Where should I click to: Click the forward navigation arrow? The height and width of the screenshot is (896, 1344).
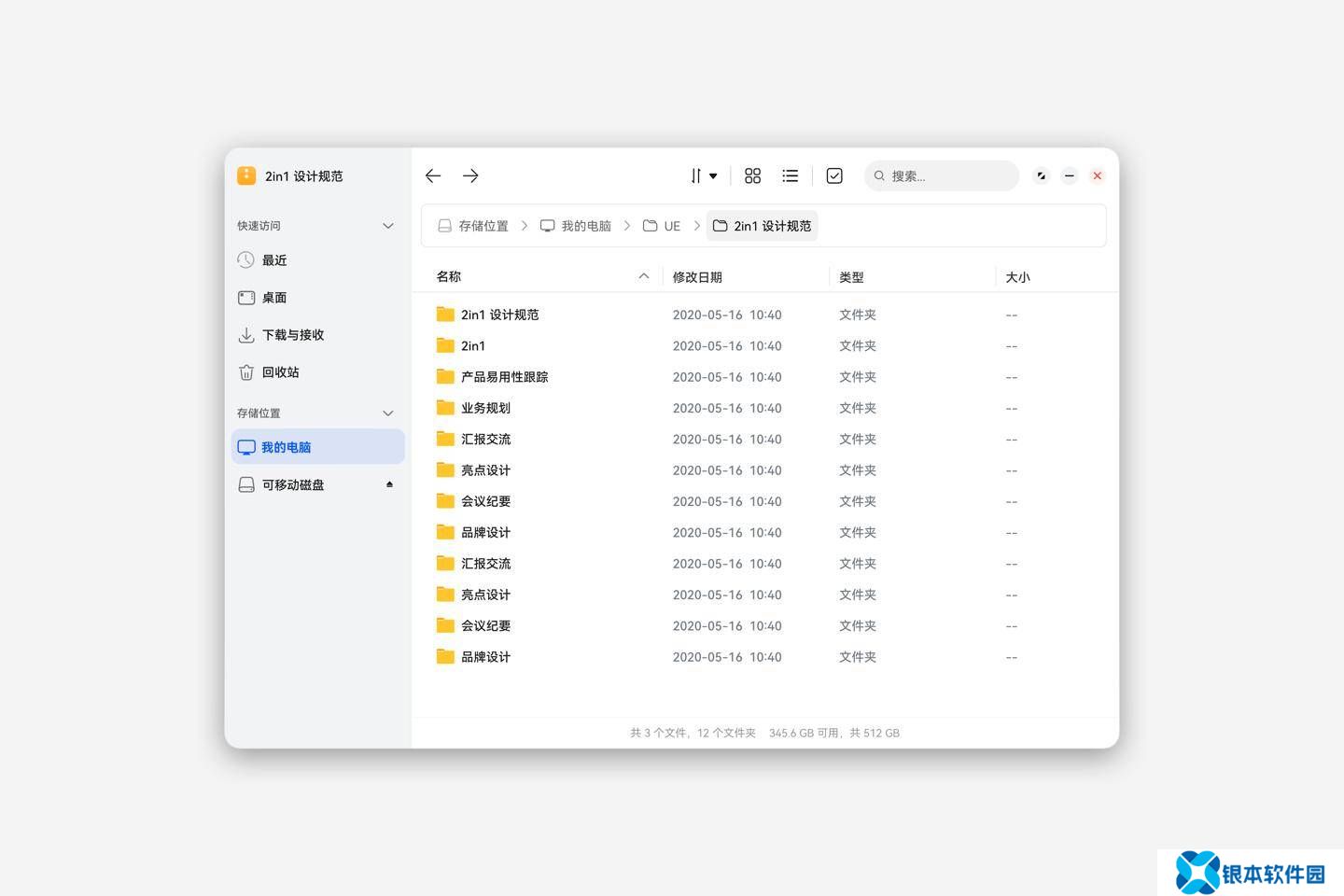(470, 175)
